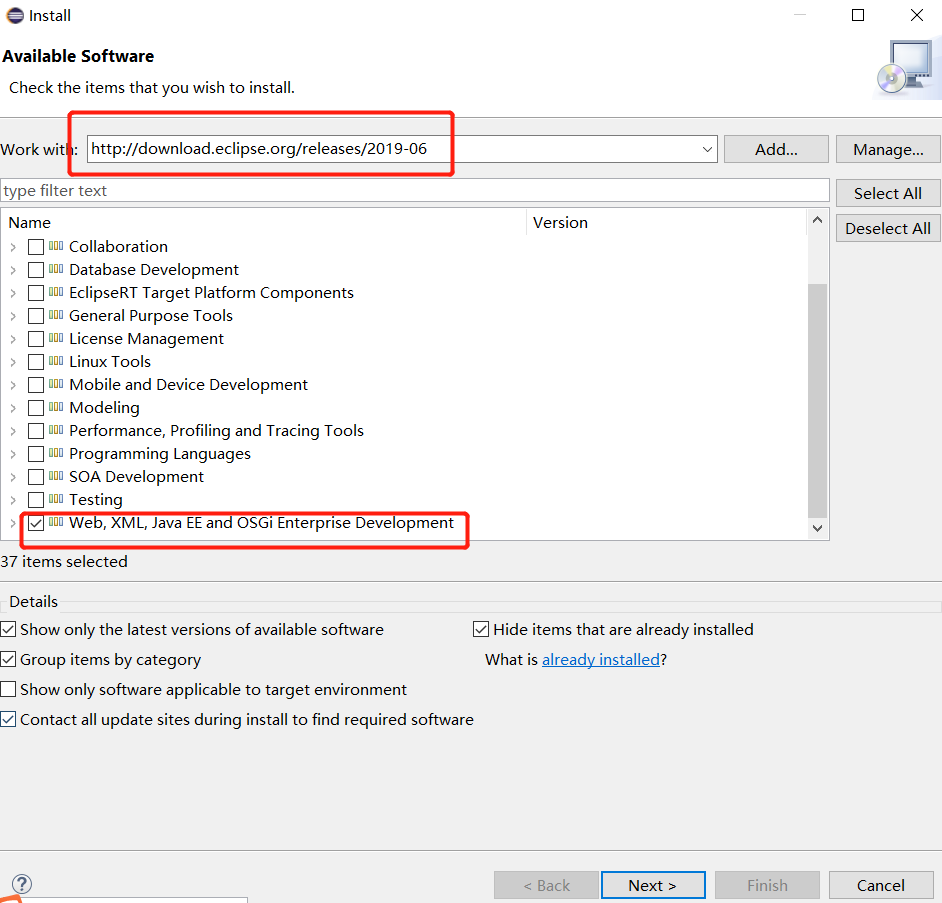
Task: Uncheck Web, XML, Java EE and OSGi checkbox
Action: pyautogui.click(x=36, y=523)
